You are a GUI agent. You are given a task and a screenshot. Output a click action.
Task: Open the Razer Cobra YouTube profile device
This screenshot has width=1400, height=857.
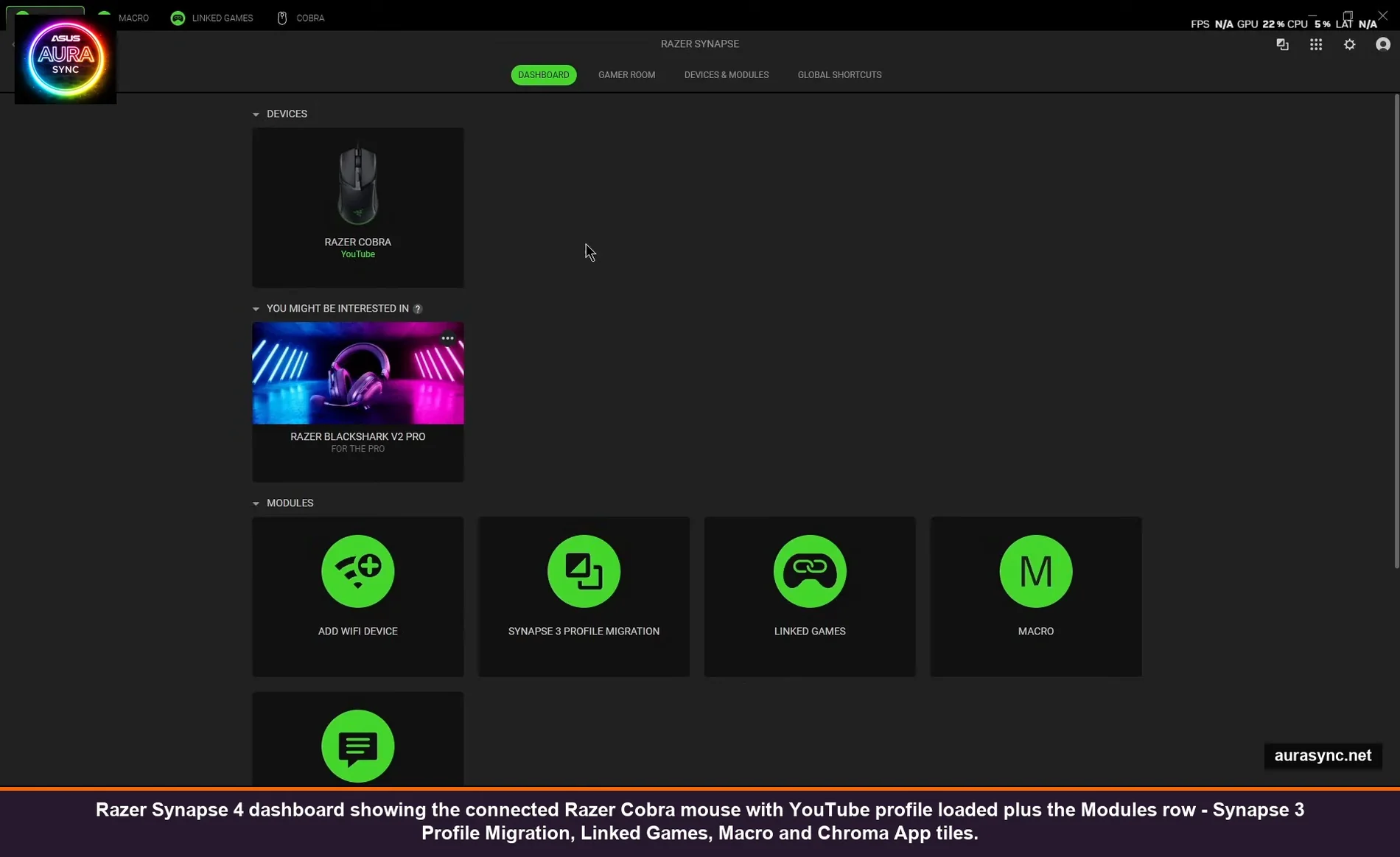point(357,207)
